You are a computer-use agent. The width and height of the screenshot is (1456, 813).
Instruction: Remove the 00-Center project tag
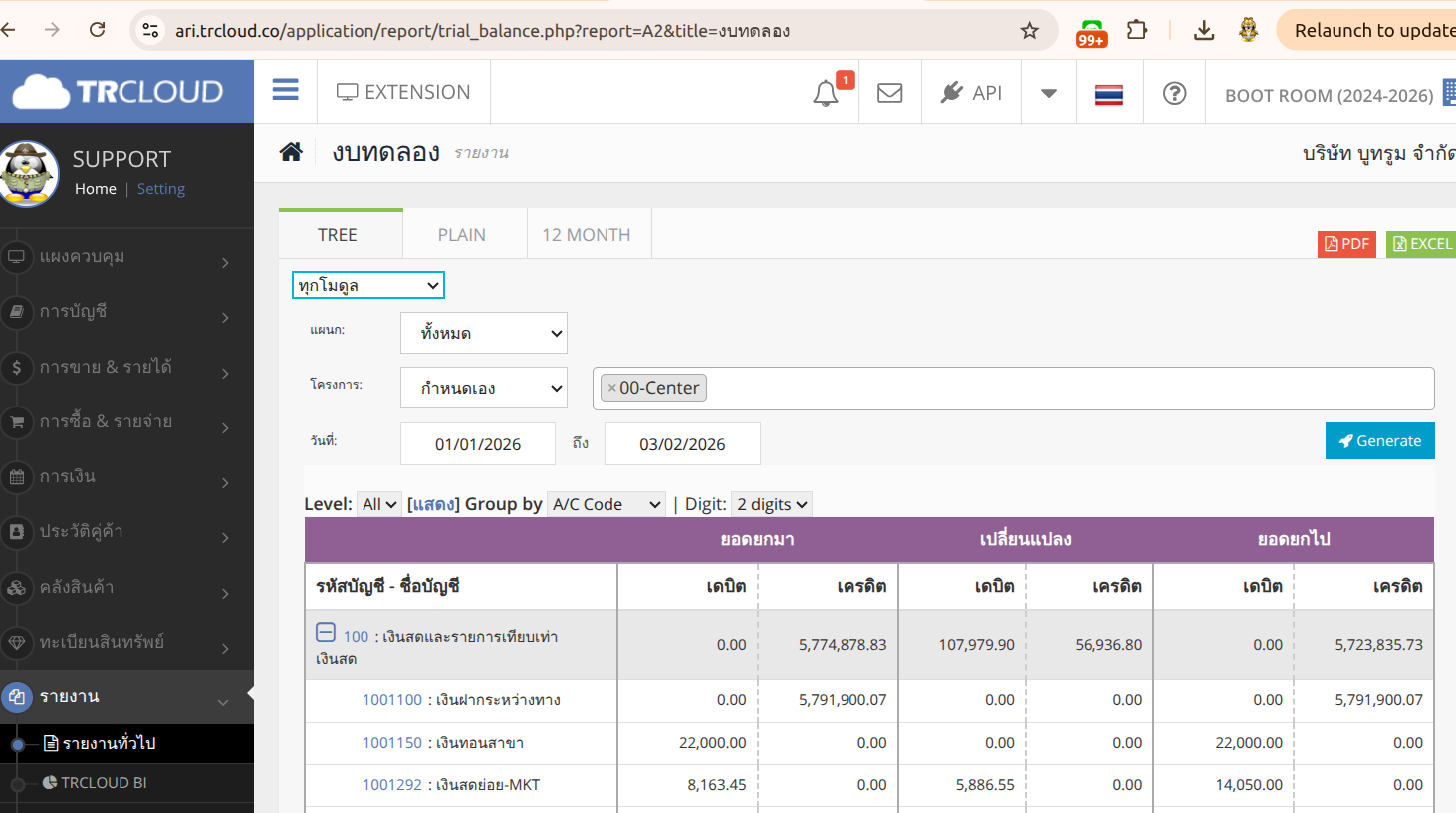[x=611, y=388]
